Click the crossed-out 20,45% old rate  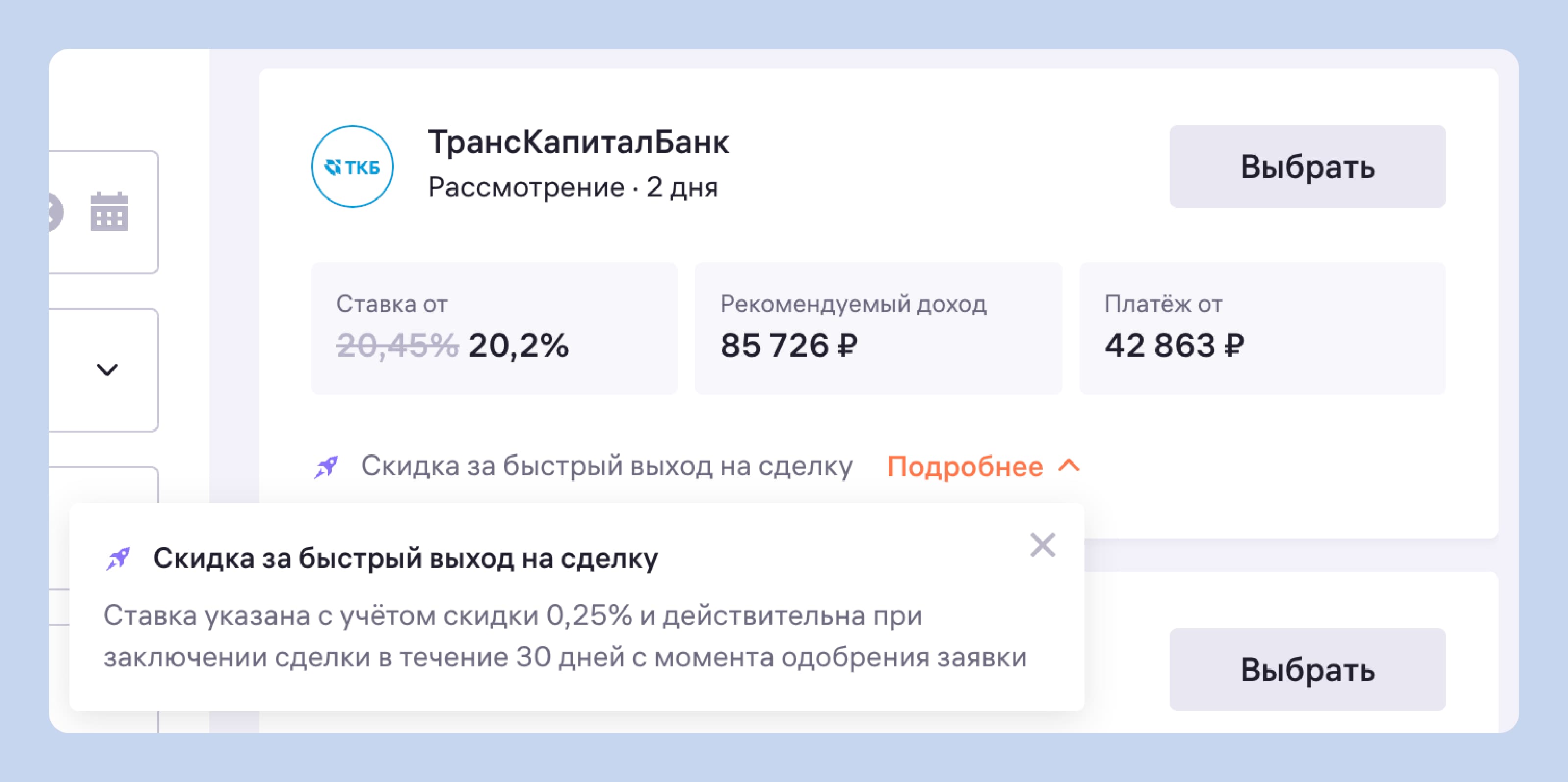click(x=397, y=345)
